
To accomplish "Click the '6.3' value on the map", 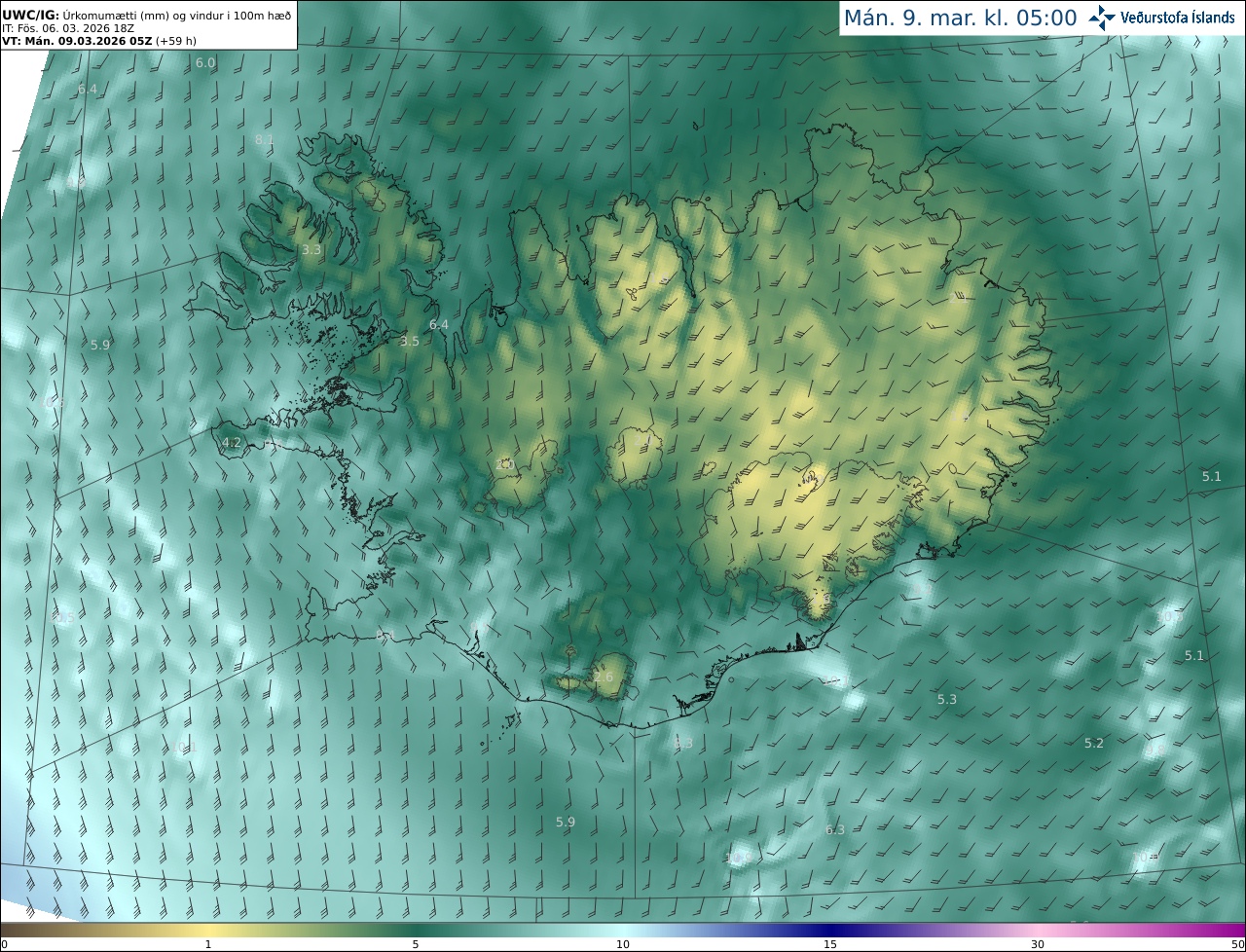I will click(835, 830).
